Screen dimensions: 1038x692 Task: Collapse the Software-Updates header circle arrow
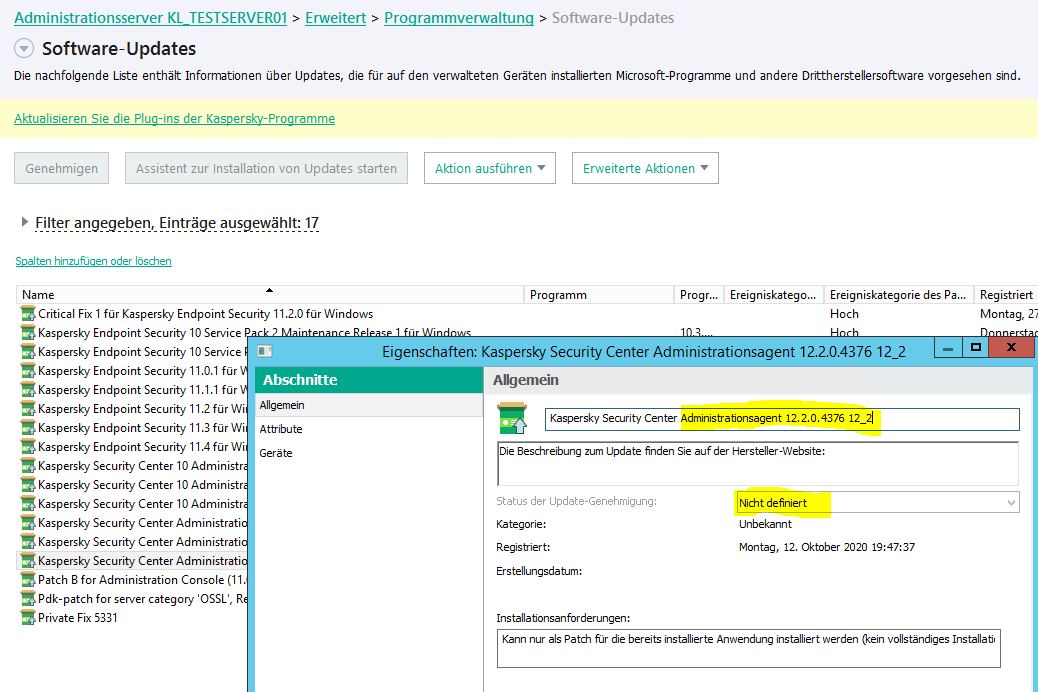coord(24,49)
